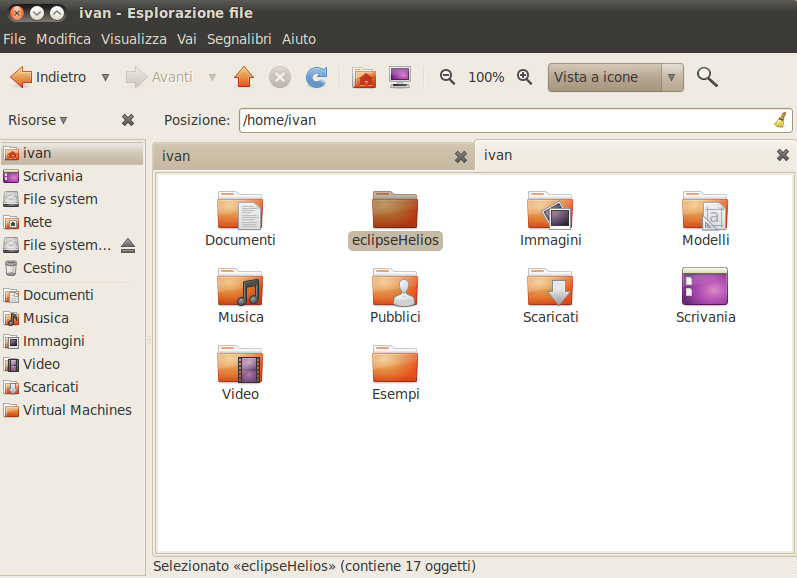Go back with the Indietro arrow
The width and height of the screenshot is (797, 578).
[x=48, y=77]
